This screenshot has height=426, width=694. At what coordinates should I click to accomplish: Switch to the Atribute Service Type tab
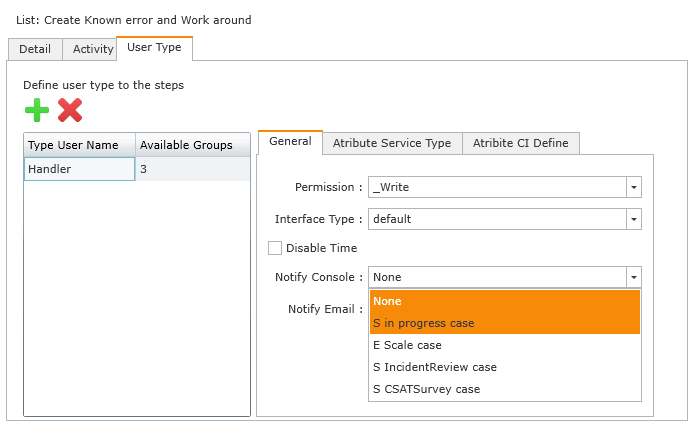(x=392, y=143)
